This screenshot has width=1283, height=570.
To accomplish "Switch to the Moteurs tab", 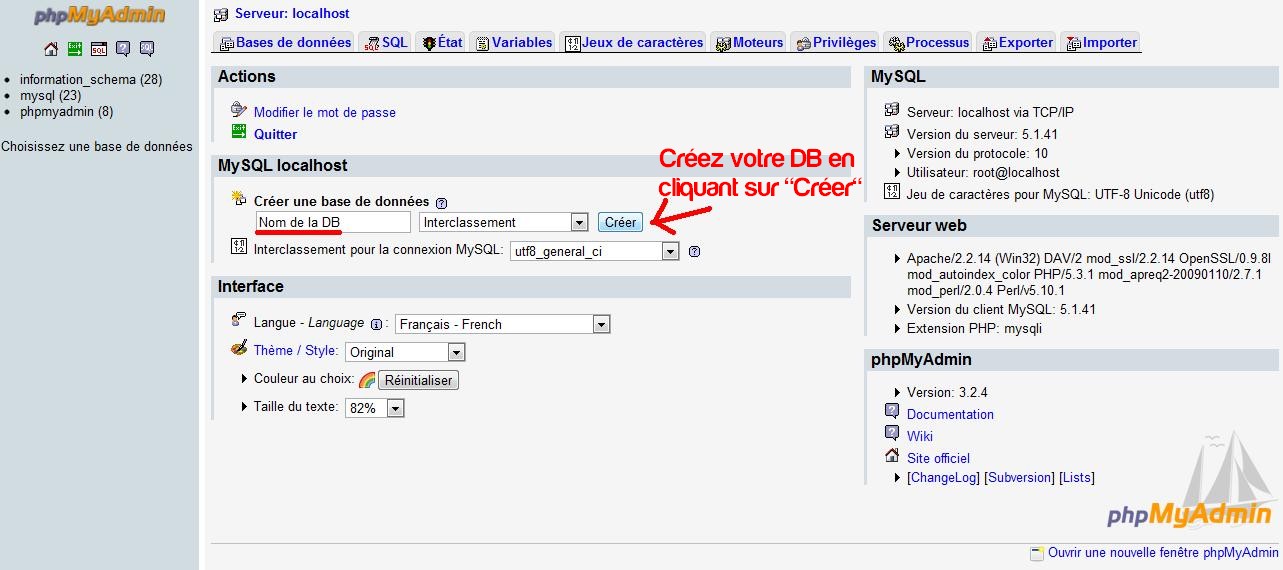I will (x=749, y=43).
